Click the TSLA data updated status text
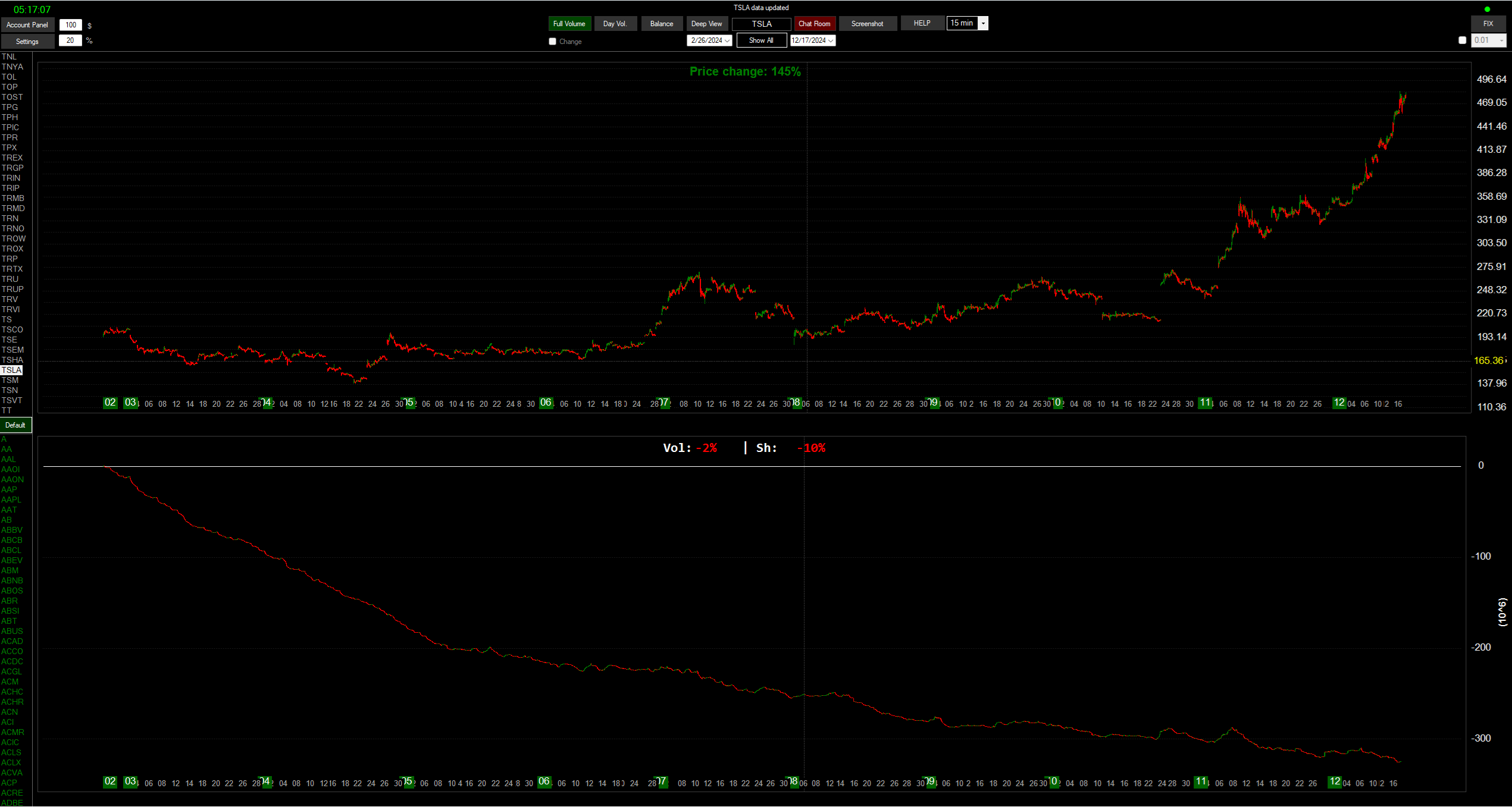The image size is (1512, 807). tap(761, 8)
